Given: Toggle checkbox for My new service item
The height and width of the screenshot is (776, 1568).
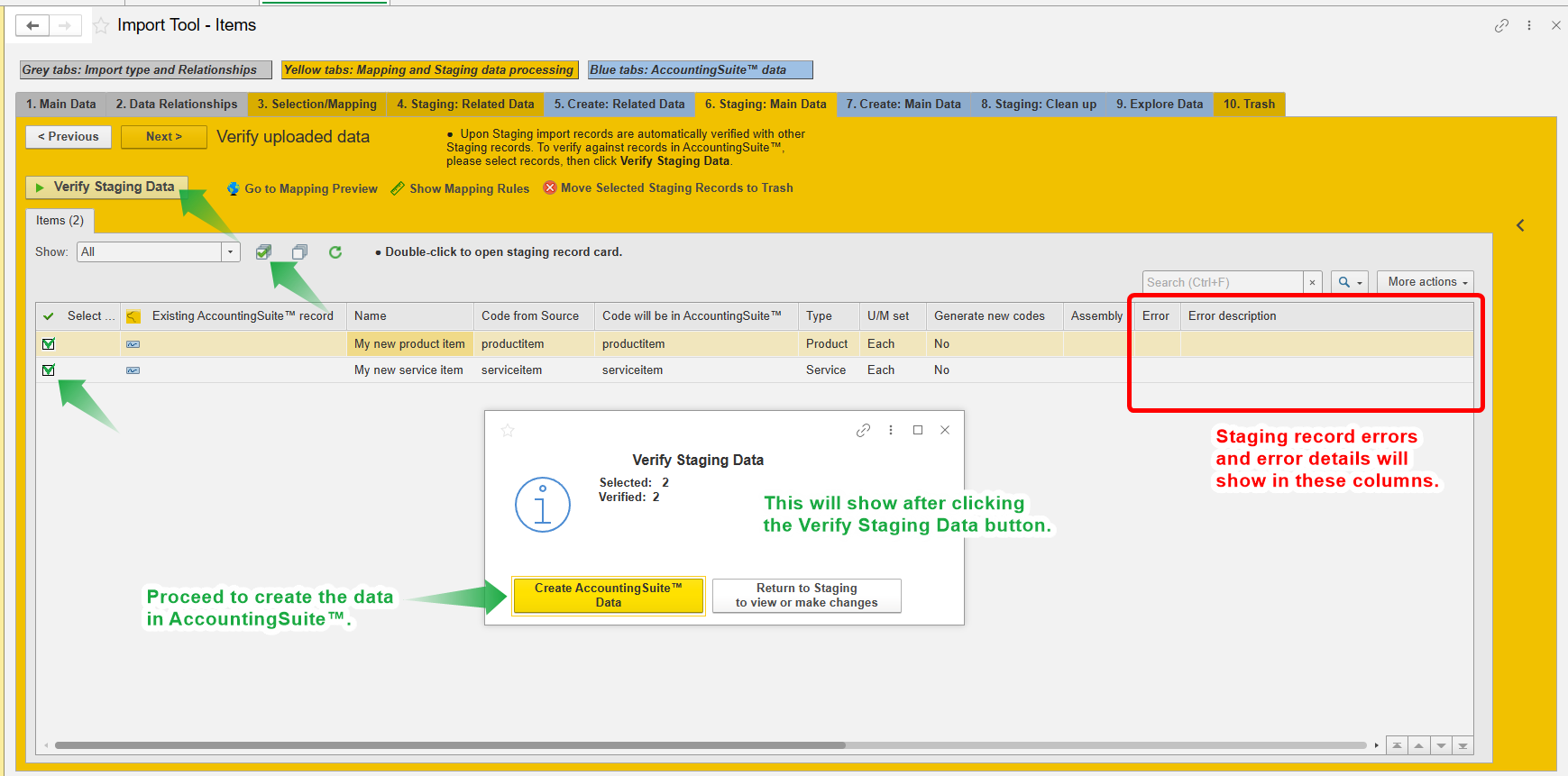Looking at the screenshot, I should pos(49,370).
